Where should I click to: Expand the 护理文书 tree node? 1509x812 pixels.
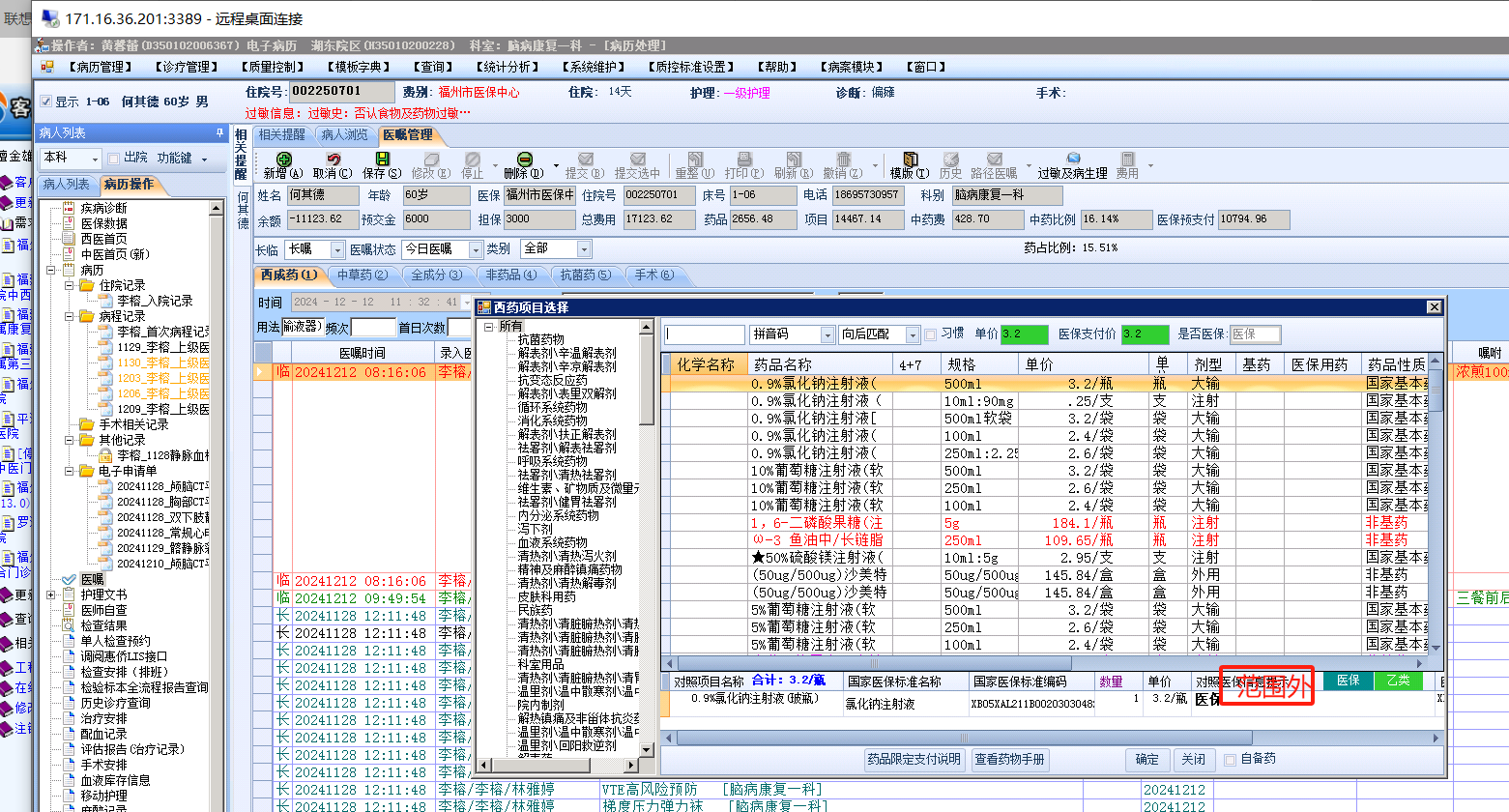coord(51,594)
